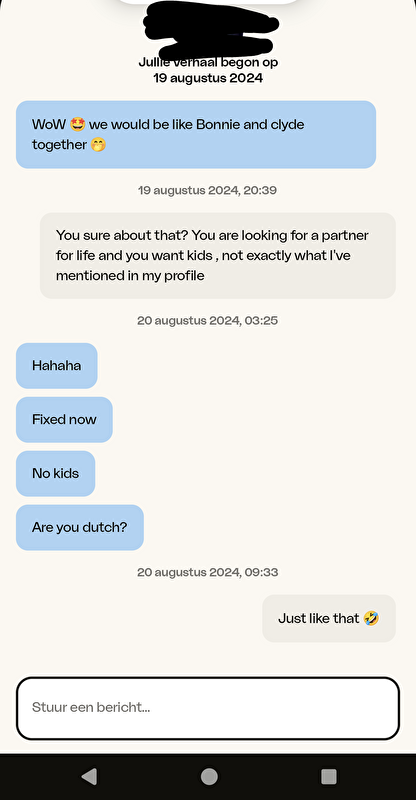Tap the hand-over-mouth emoji after 'together'
The height and width of the screenshot is (800, 416).
point(98,145)
